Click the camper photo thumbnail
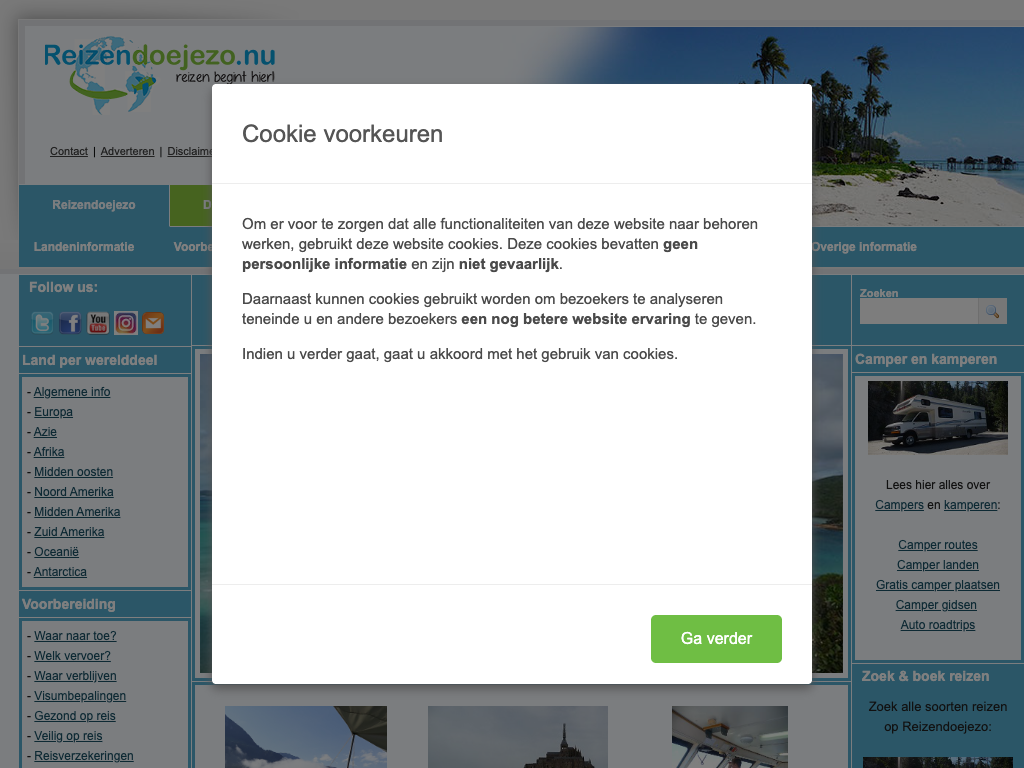1024x768 pixels. pyautogui.click(x=938, y=418)
